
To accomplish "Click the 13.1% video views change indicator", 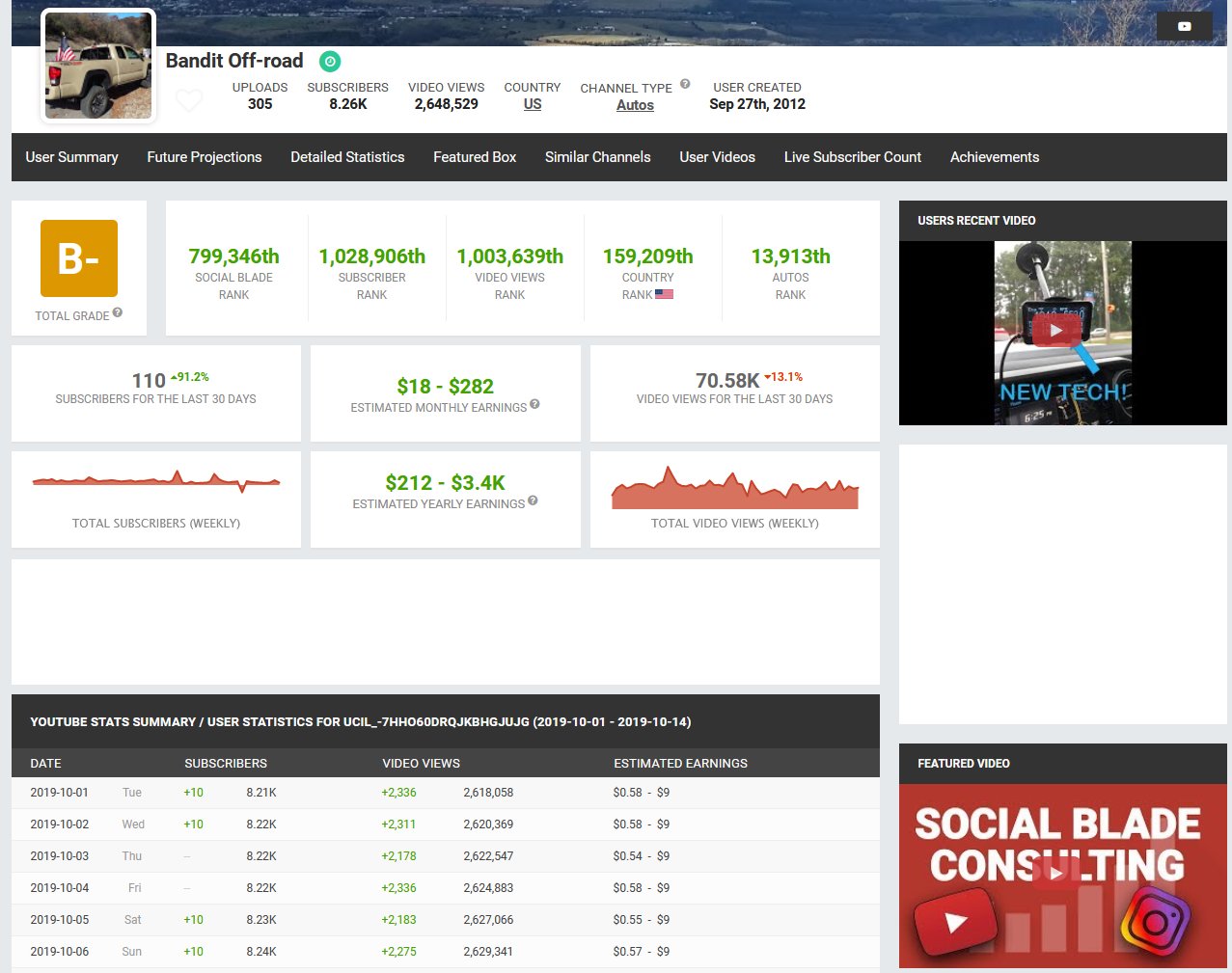I will point(783,377).
